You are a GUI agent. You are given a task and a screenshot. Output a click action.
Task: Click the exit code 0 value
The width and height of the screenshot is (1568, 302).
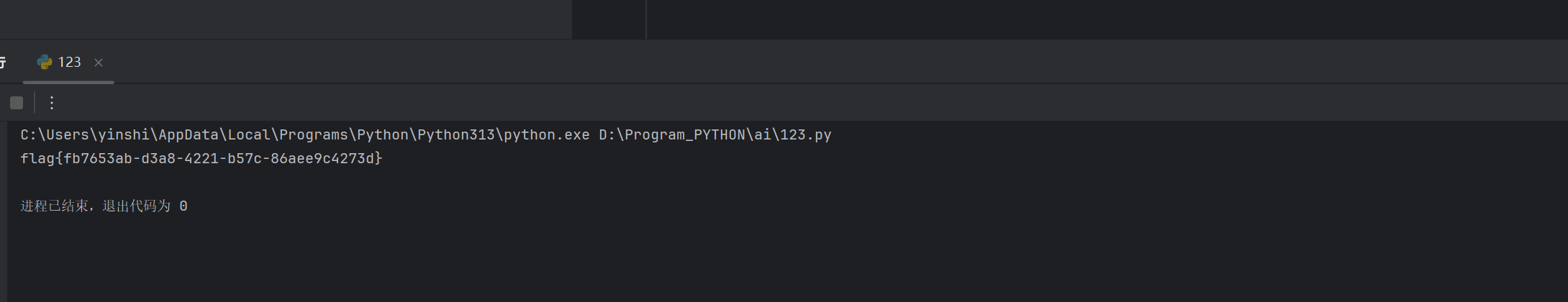[183, 206]
